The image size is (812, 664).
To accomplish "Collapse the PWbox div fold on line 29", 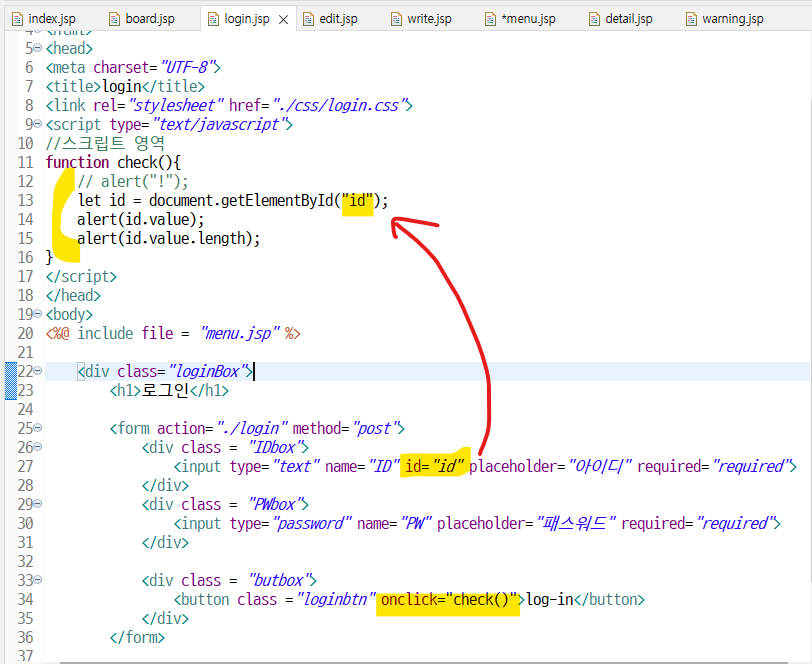I will click(38, 504).
